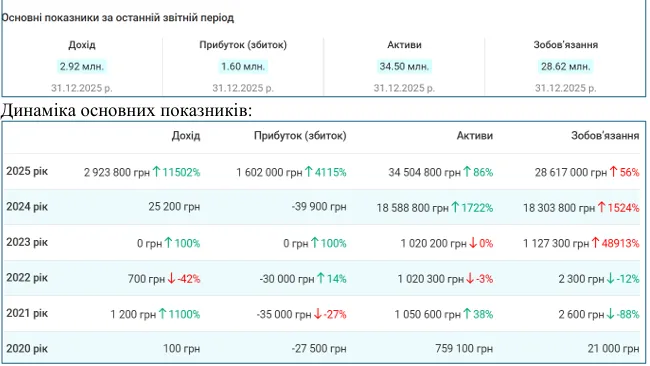
Task: Click the green up arrow beside 1100%
Action: [x=162, y=314]
